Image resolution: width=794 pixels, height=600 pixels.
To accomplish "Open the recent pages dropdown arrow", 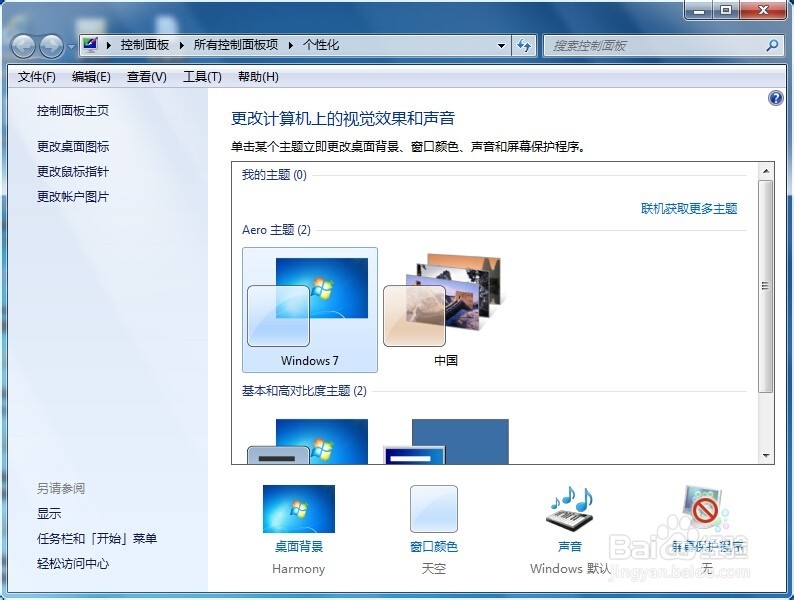I will click(71, 47).
